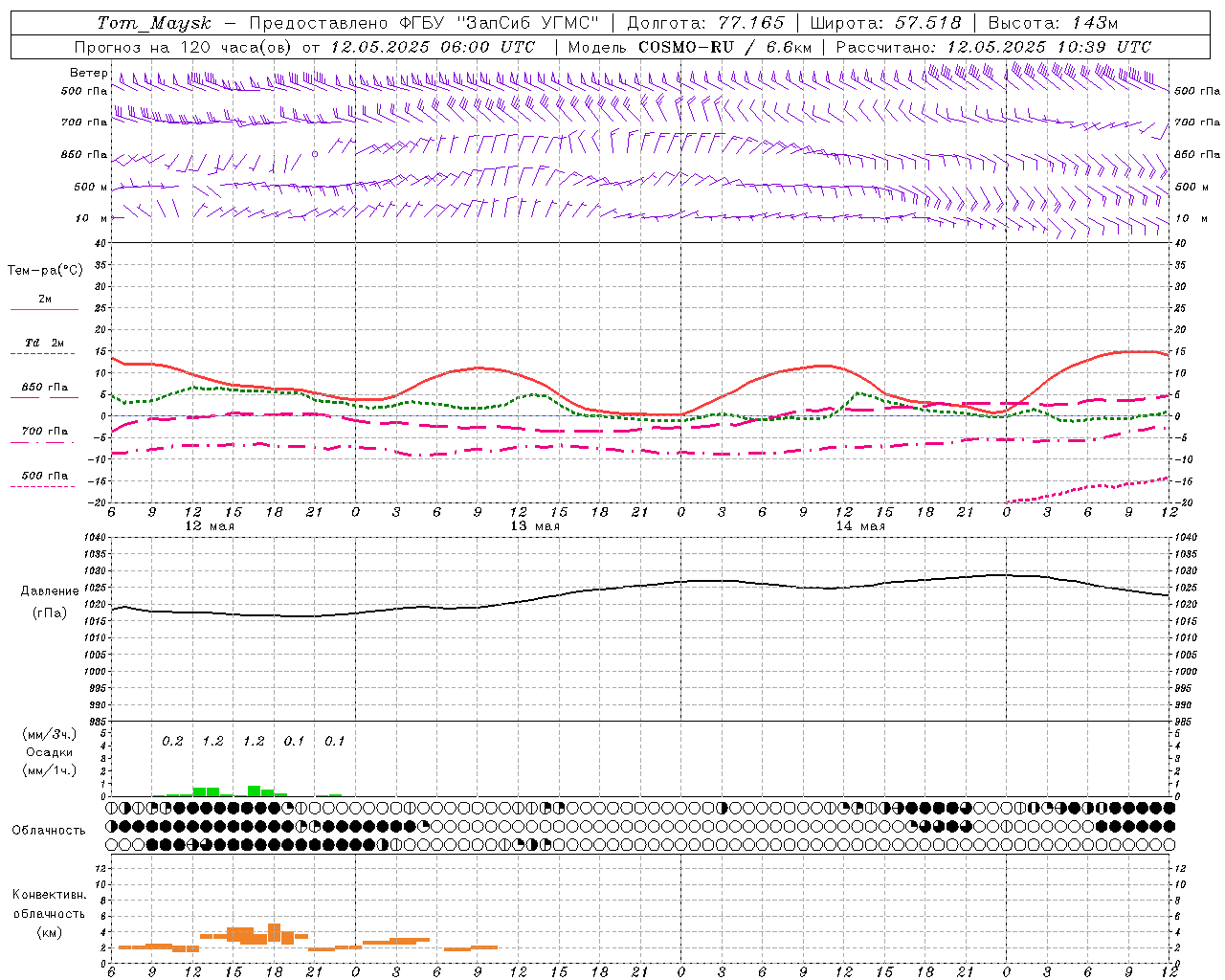Click the 0.2 precipitation total value
Viewport: 1225px width, 980px height.
(172, 741)
